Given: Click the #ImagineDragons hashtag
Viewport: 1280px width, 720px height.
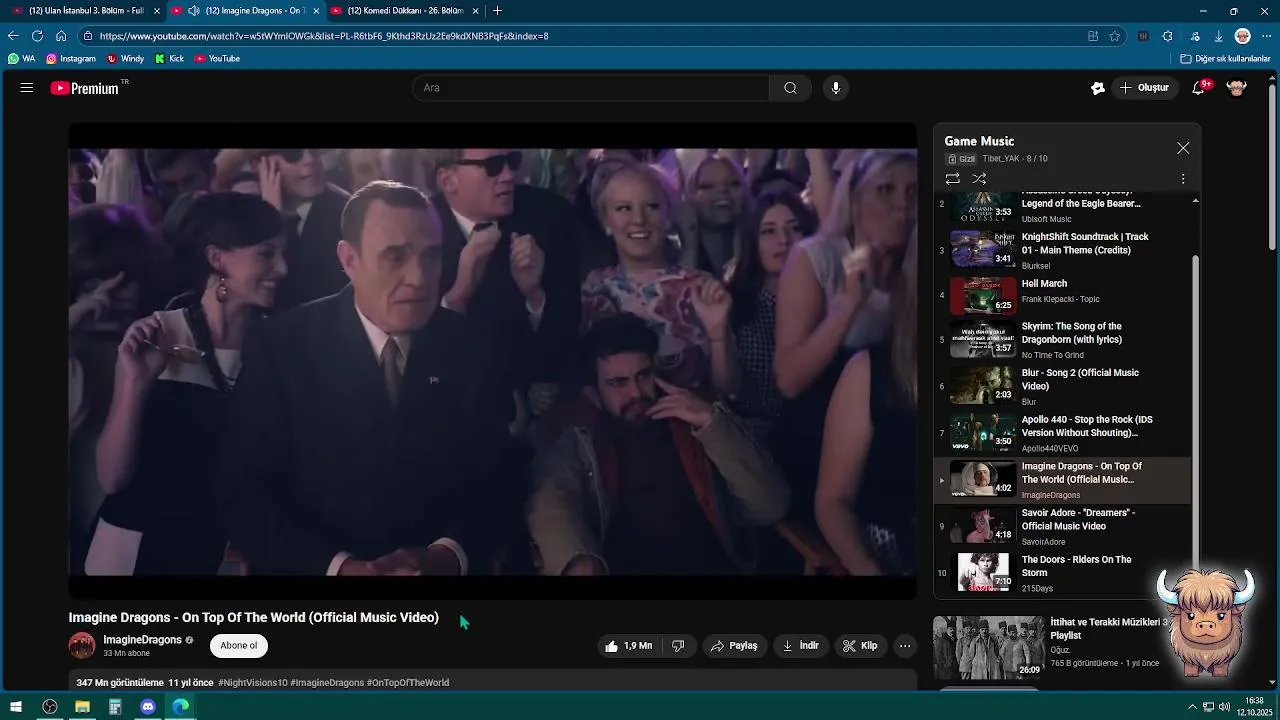Looking at the screenshot, I should (327, 683).
